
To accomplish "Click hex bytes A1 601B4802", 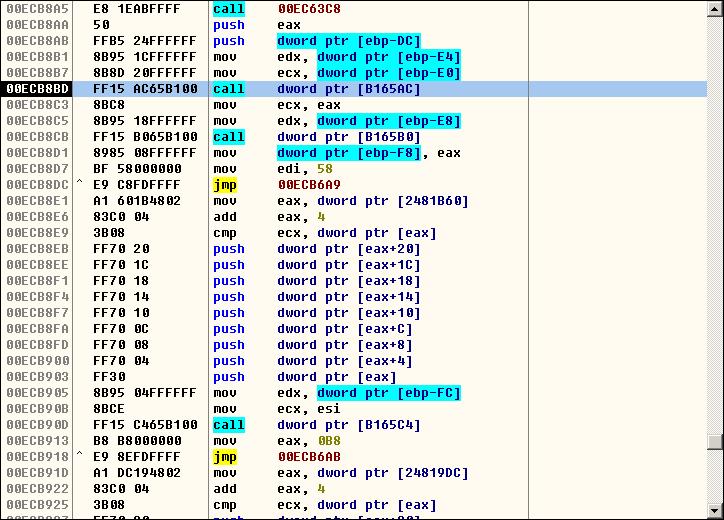I will tap(137, 201).
